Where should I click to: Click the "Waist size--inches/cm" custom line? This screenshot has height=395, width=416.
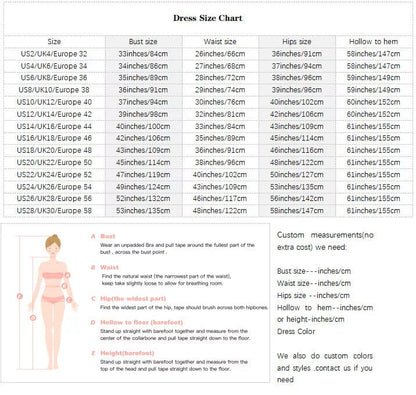point(314,283)
